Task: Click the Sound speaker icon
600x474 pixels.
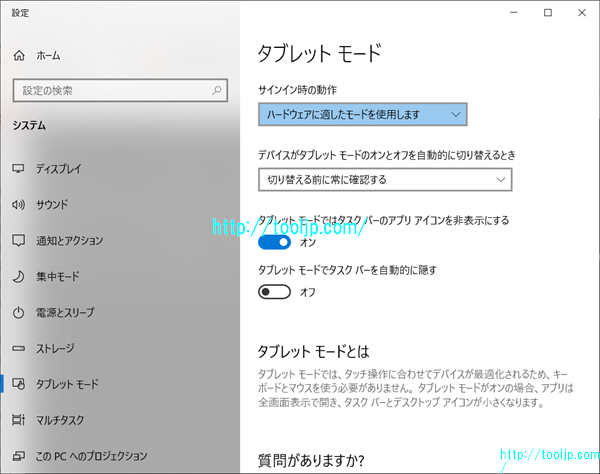Action: pyautogui.click(x=18, y=205)
